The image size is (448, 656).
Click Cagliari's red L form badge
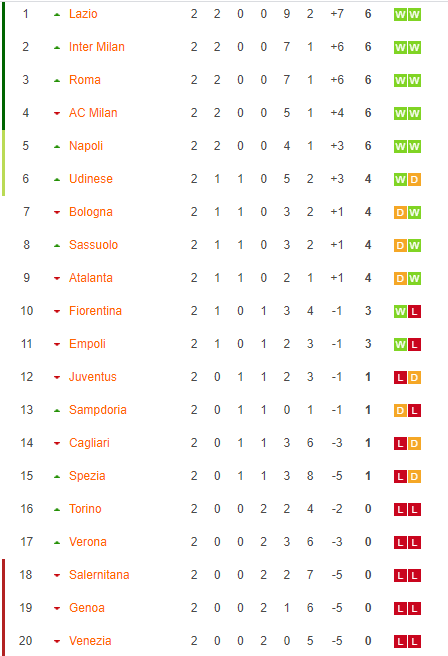tap(400, 443)
